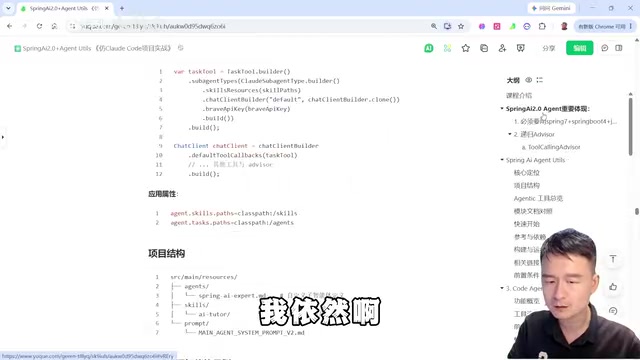Jump to 课程介绍 in outline
Screen dimensions: 640x360
[x=519, y=96]
